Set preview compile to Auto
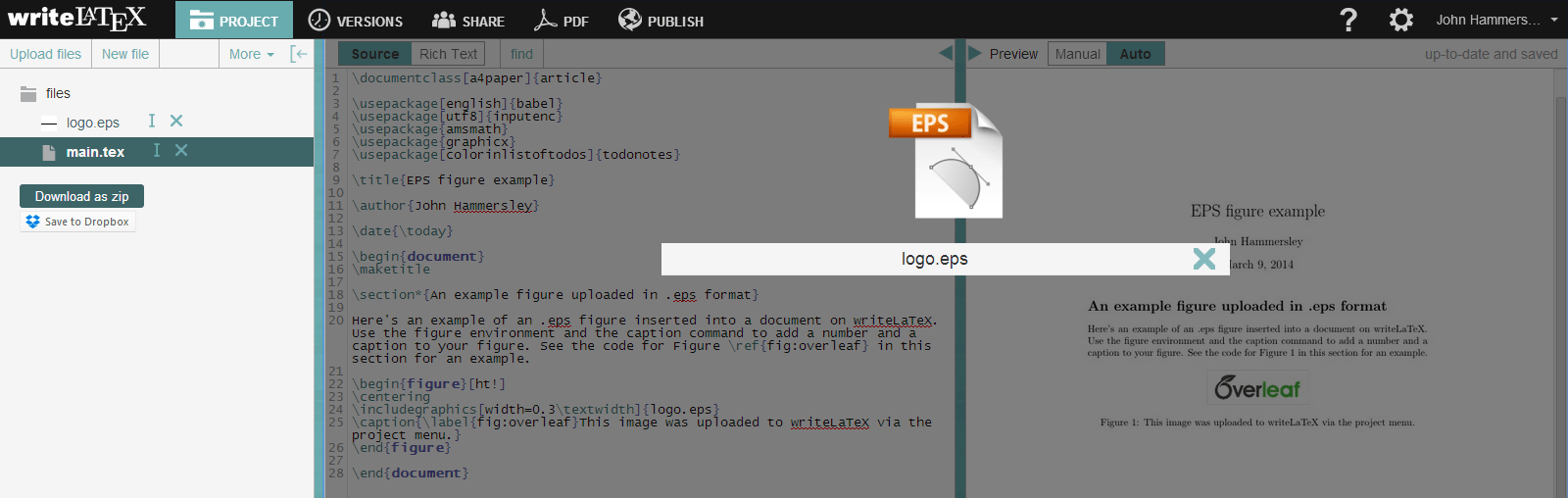The width and height of the screenshot is (1568, 498). pyautogui.click(x=1136, y=54)
